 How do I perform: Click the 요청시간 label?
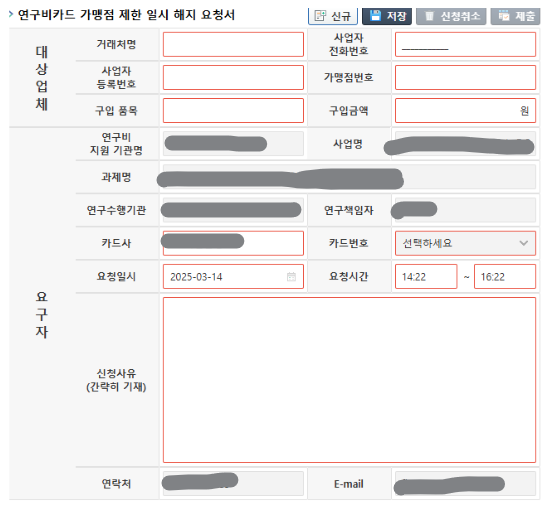point(349,276)
